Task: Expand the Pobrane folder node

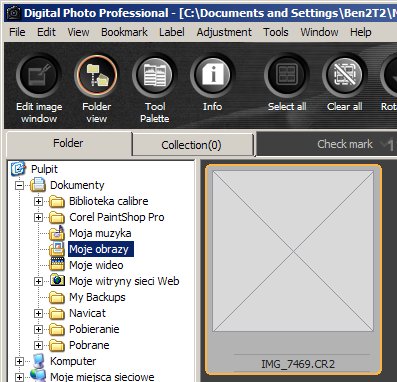Action: 38,345
